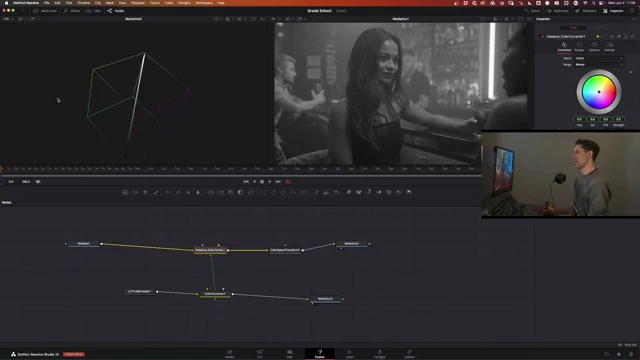Open the Timeline menu

[83, 3]
